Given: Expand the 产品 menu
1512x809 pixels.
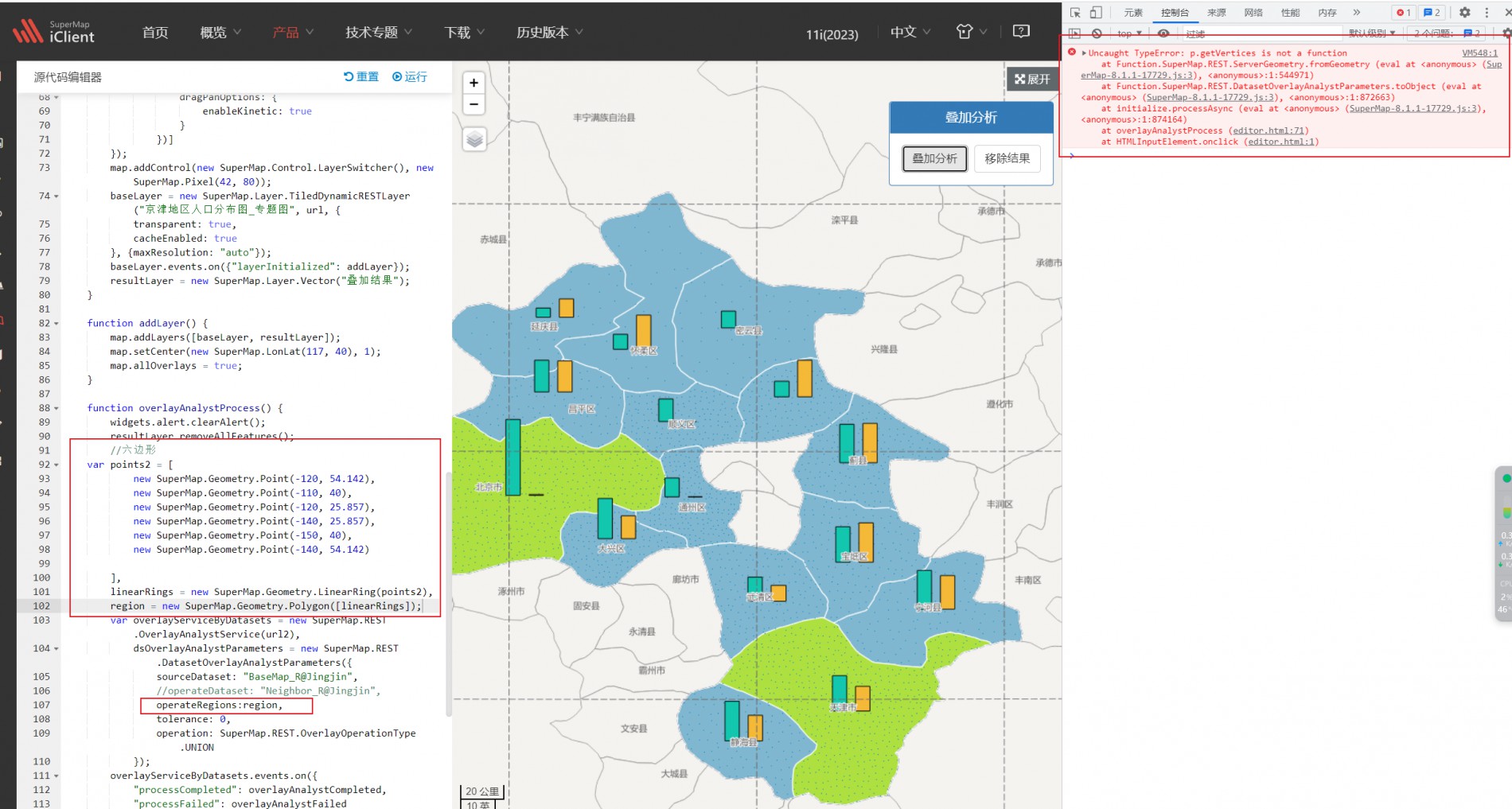Looking at the screenshot, I should click(x=293, y=33).
